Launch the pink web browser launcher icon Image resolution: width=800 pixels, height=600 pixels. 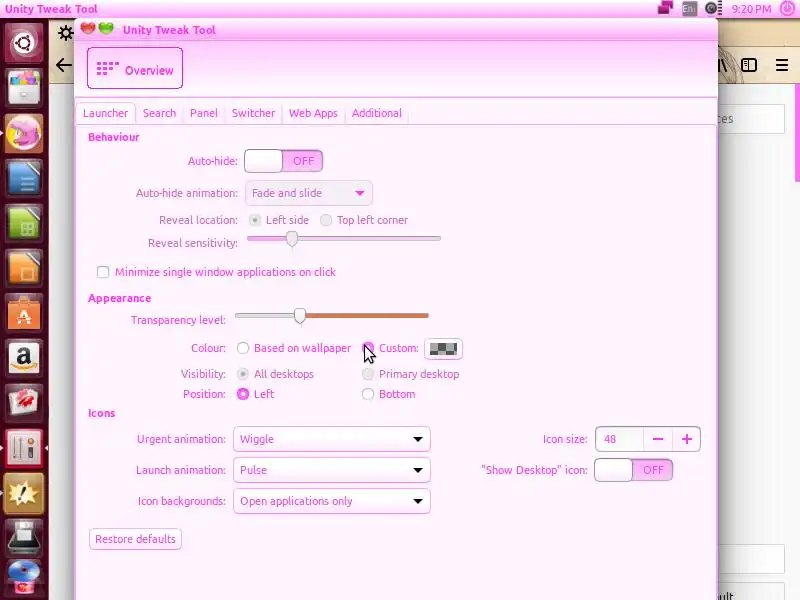(x=23, y=133)
